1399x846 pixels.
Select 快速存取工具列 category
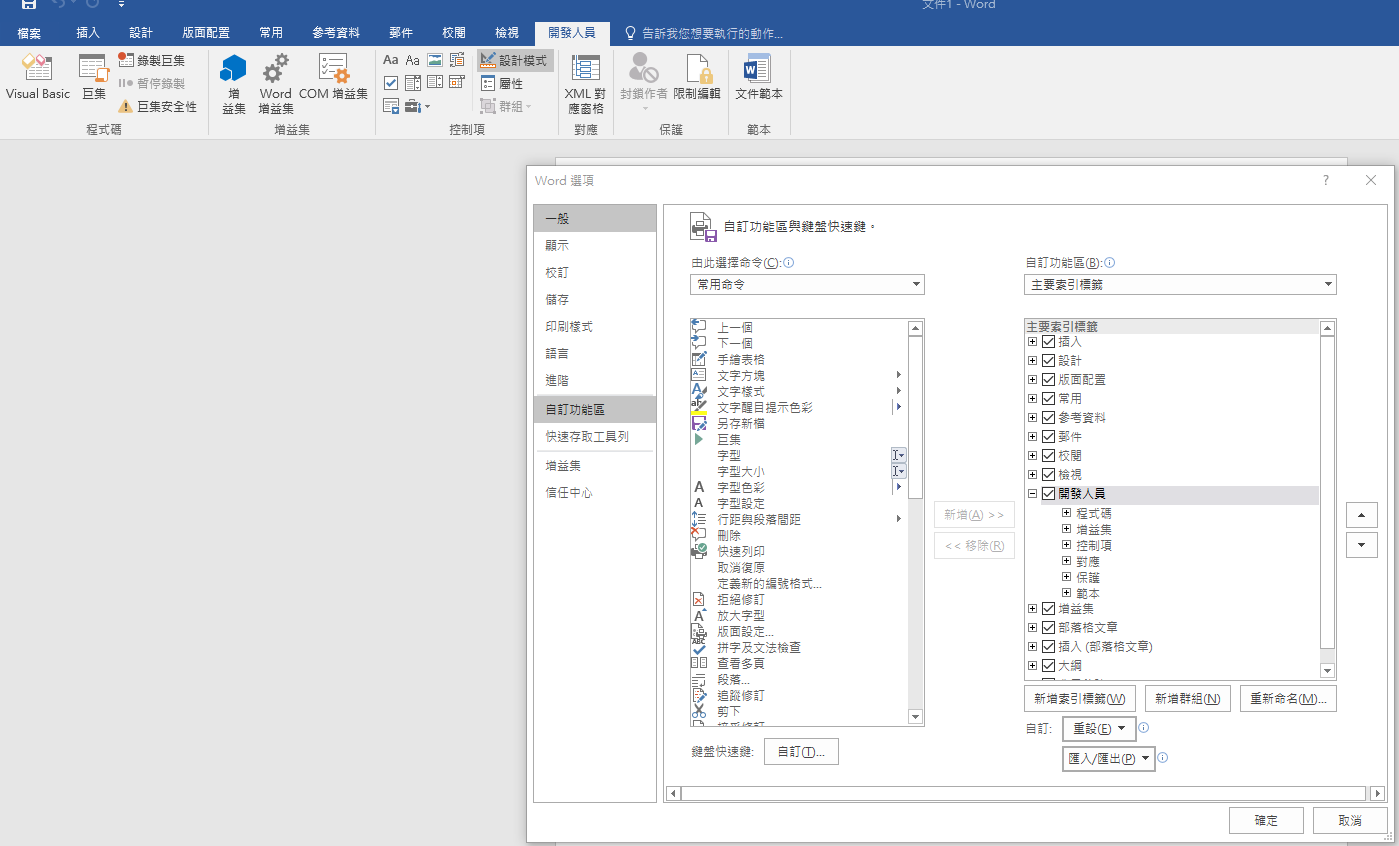(595, 437)
